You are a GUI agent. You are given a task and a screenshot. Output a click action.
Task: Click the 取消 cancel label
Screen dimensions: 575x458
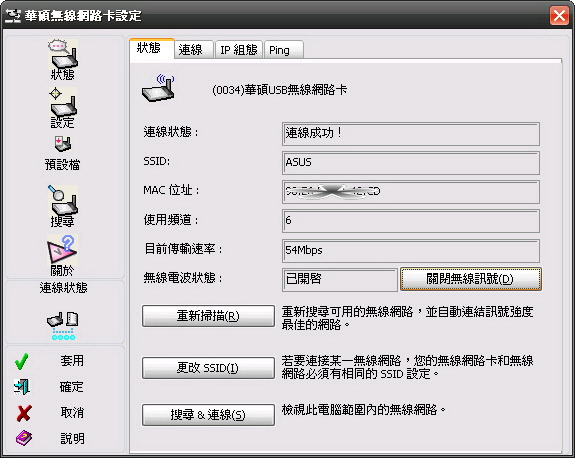72,413
